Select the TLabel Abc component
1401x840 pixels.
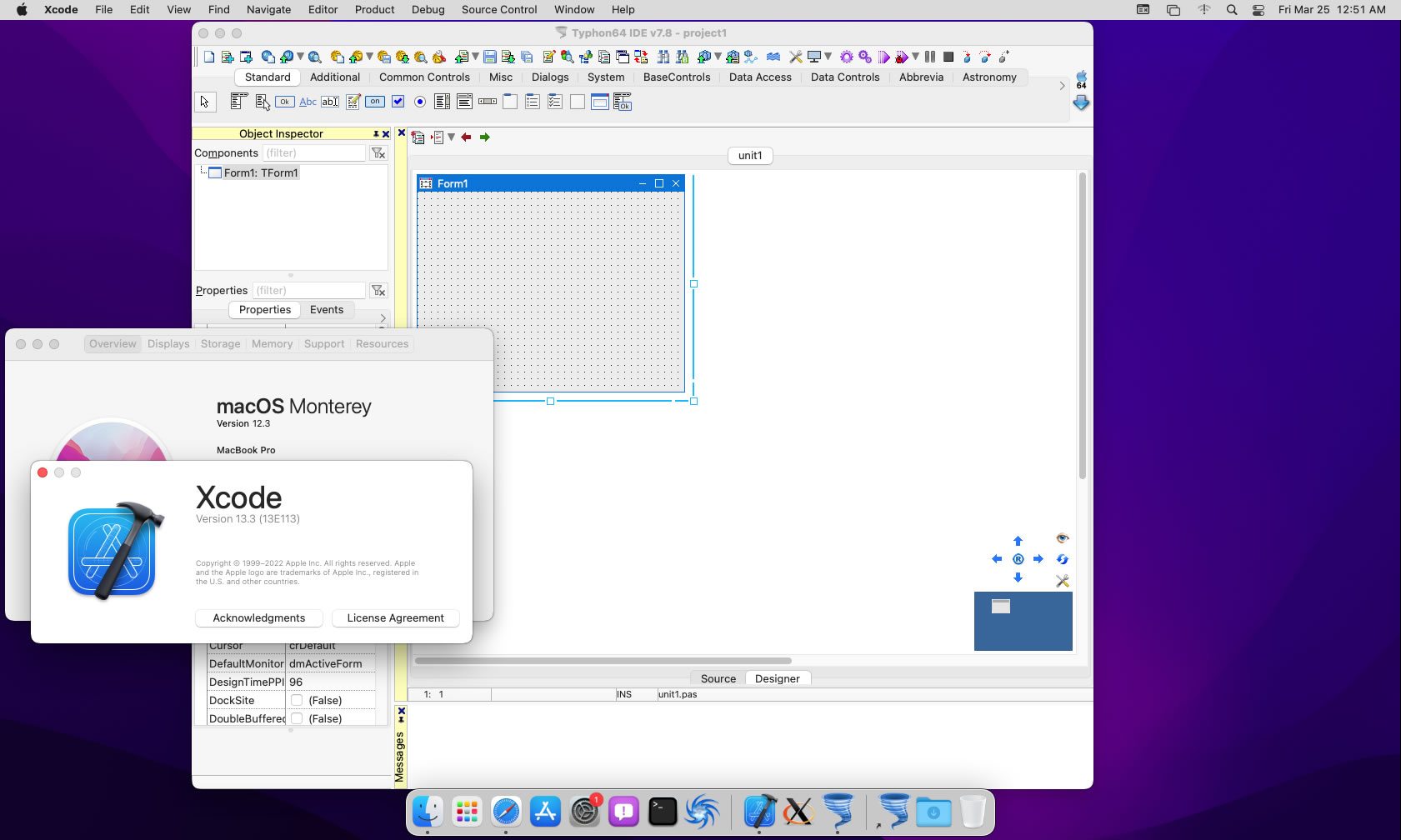(x=308, y=102)
